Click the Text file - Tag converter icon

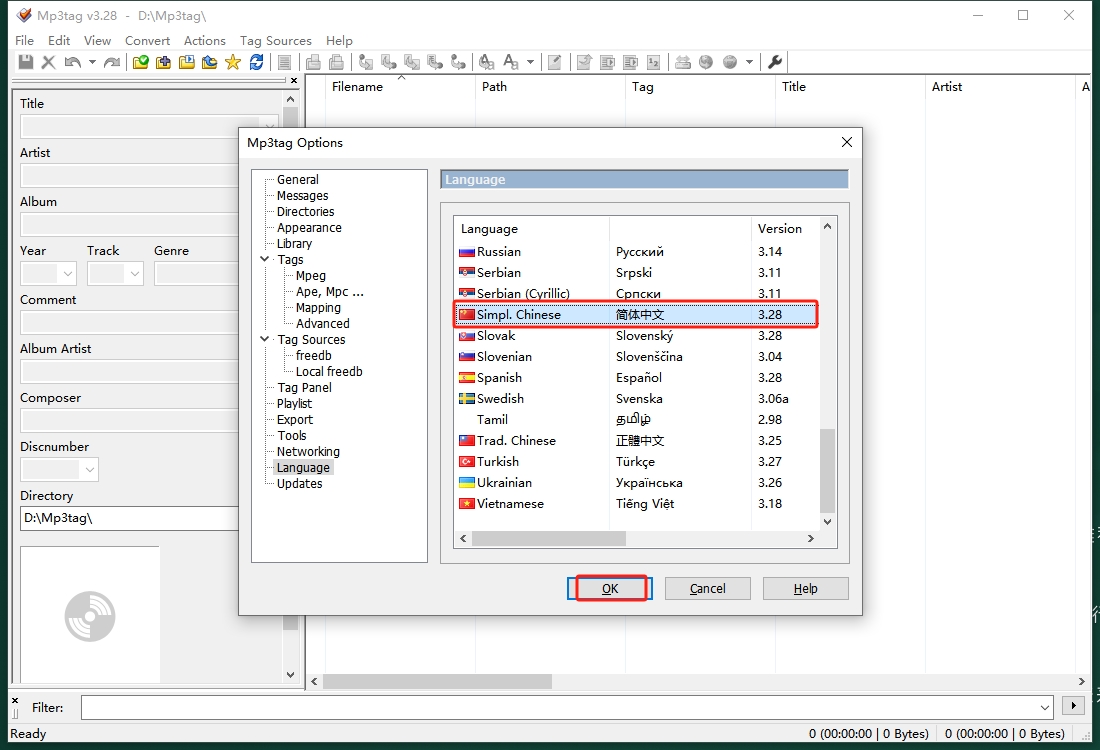tap(435, 62)
